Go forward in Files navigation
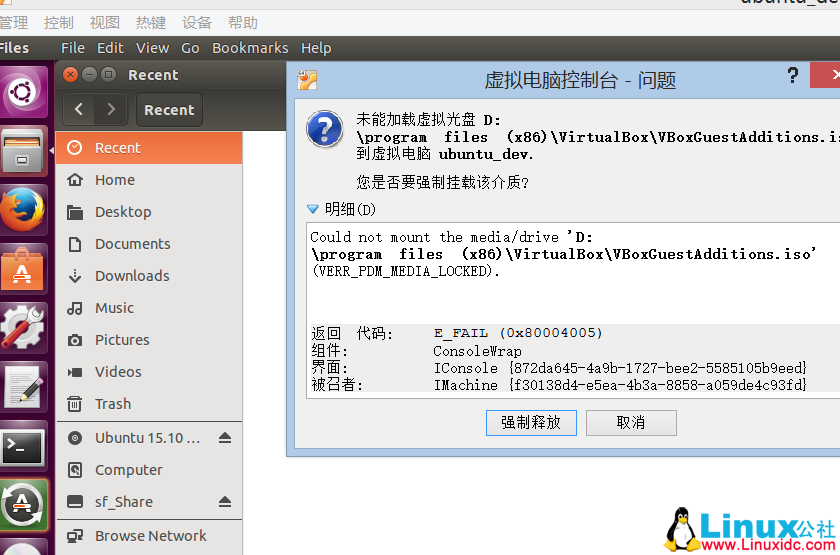 111,109
